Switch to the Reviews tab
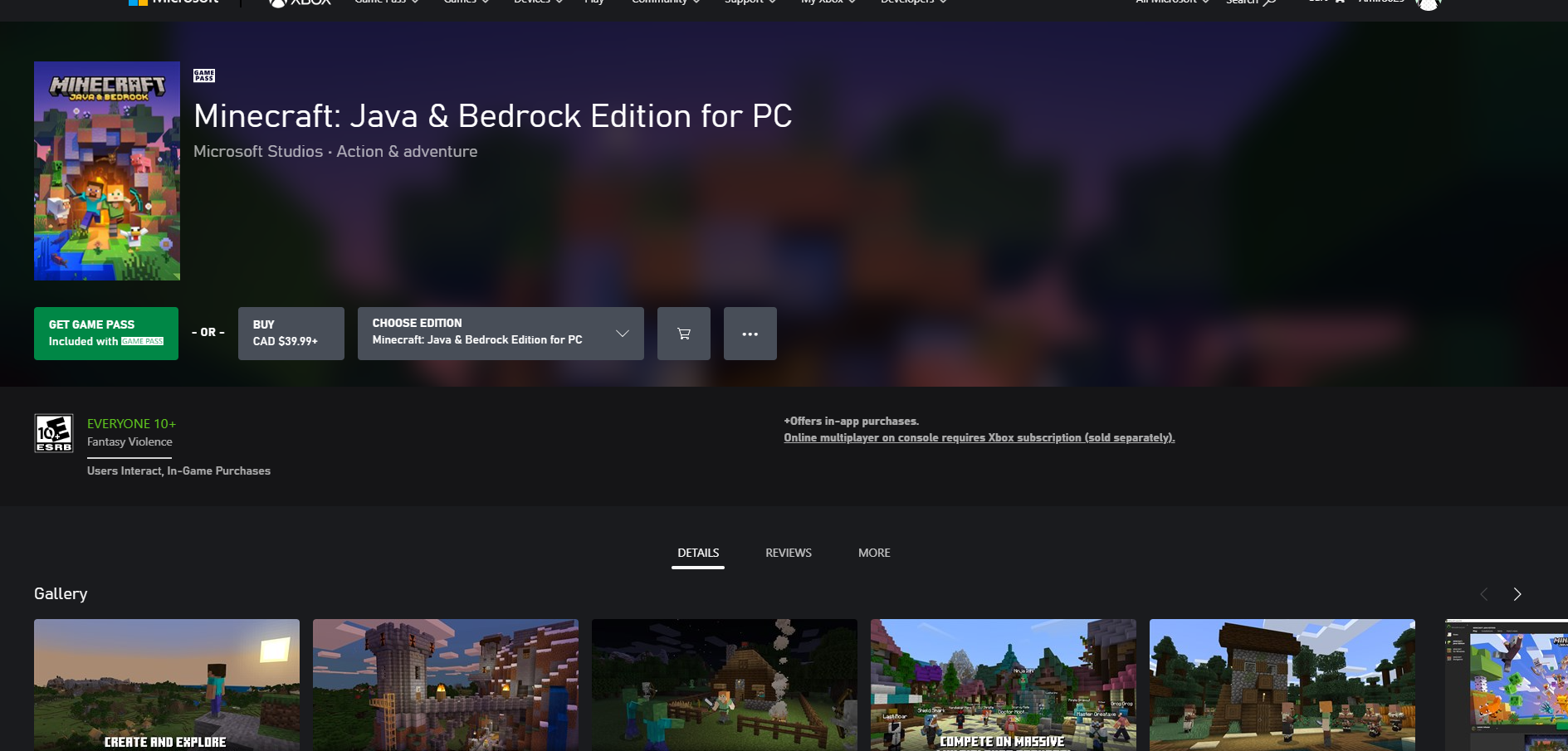The width and height of the screenshot is (1568, 751). click(x=789, y=553)
